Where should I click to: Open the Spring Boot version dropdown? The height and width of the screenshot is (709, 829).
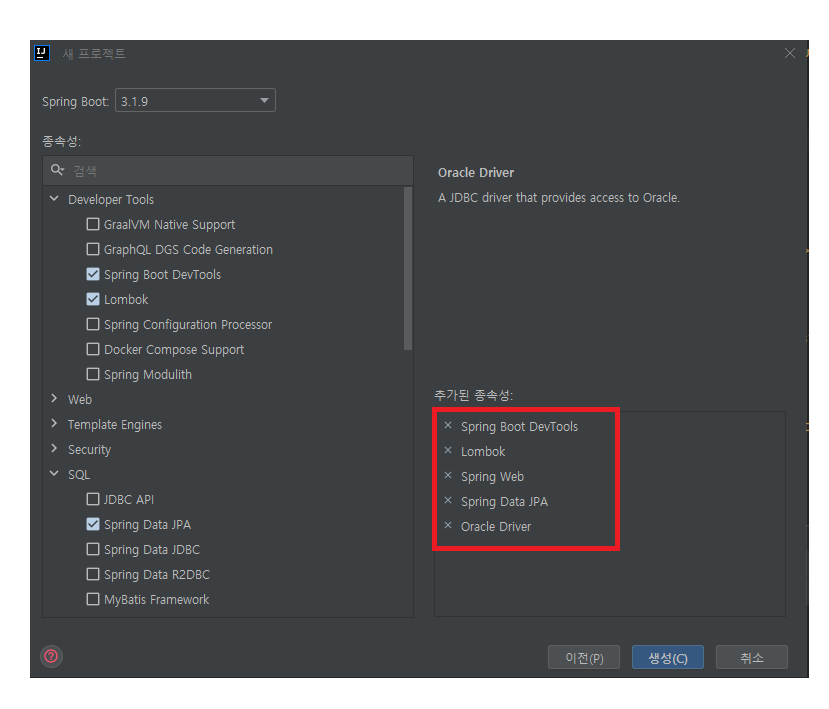point(195,100)
